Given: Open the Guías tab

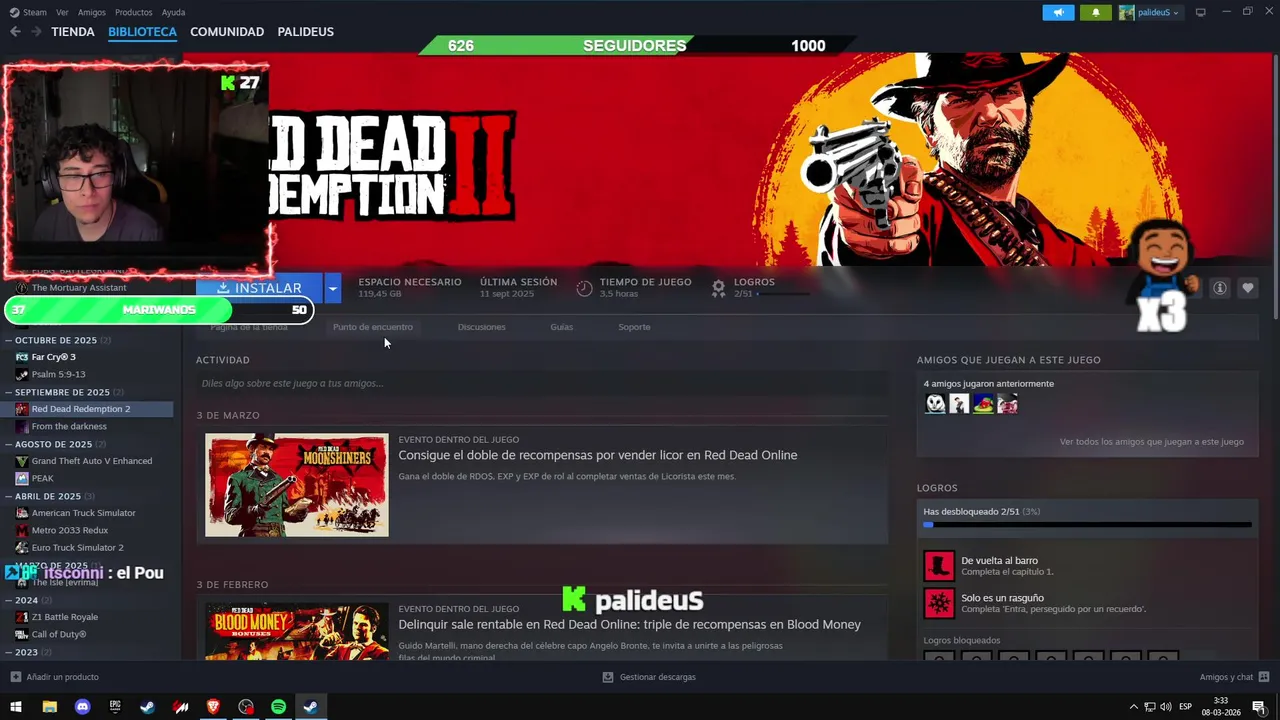Looking at the screenshot, I should coord(561,327).
